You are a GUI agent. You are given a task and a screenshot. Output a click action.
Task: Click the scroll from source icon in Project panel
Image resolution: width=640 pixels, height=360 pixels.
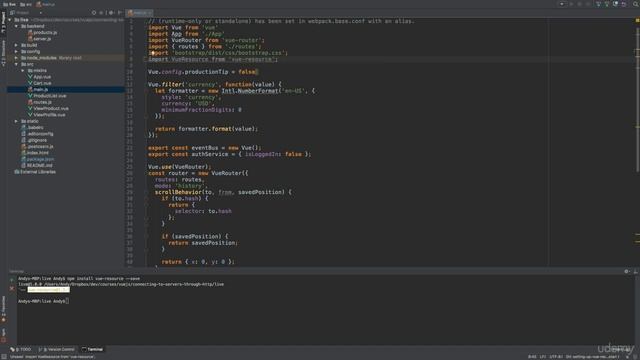[x=94, y=13]
